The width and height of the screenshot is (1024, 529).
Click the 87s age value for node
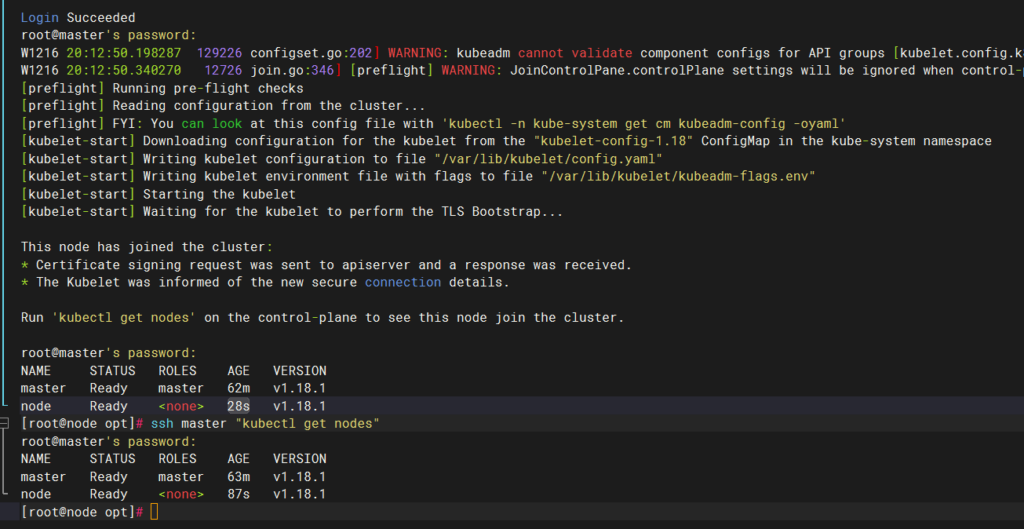(x=238, y=494)
